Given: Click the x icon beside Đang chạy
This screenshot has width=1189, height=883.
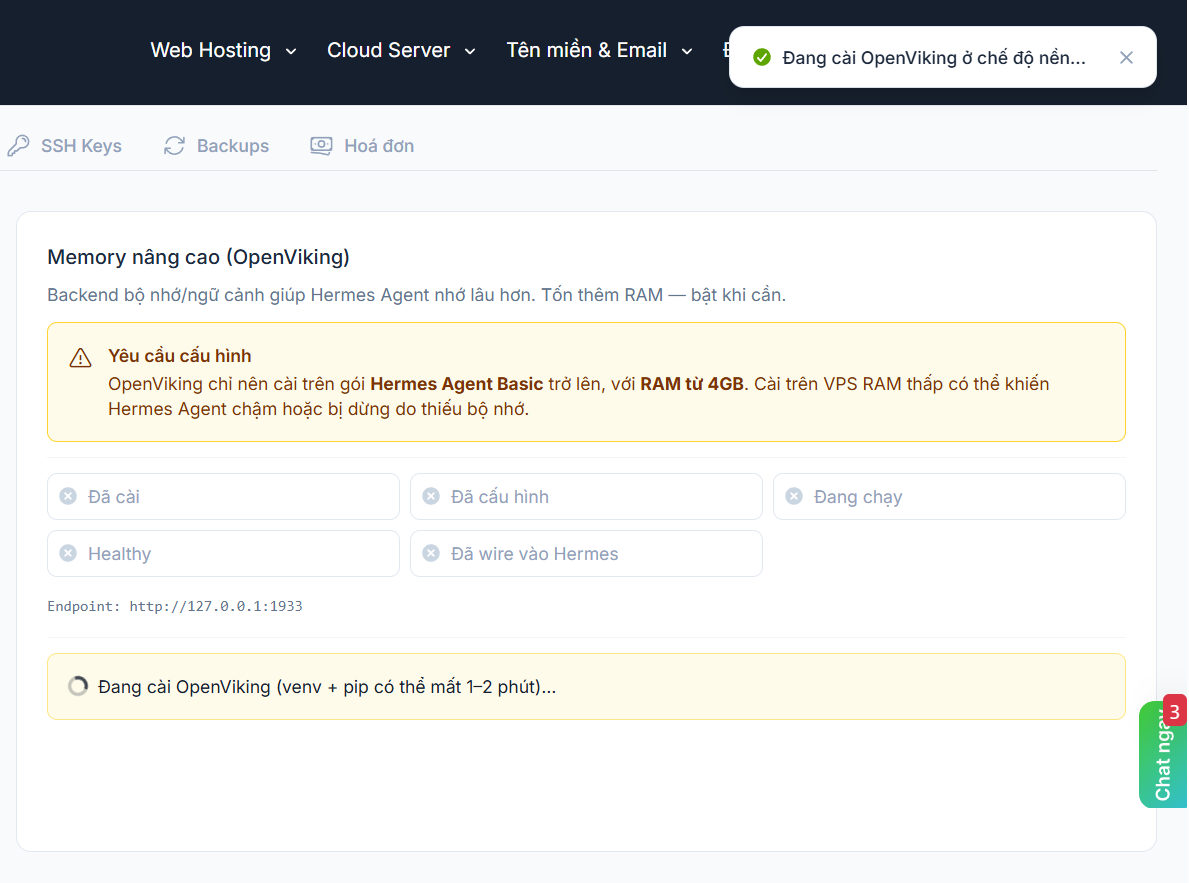Looking at the screenshot, I should [794, 496].
